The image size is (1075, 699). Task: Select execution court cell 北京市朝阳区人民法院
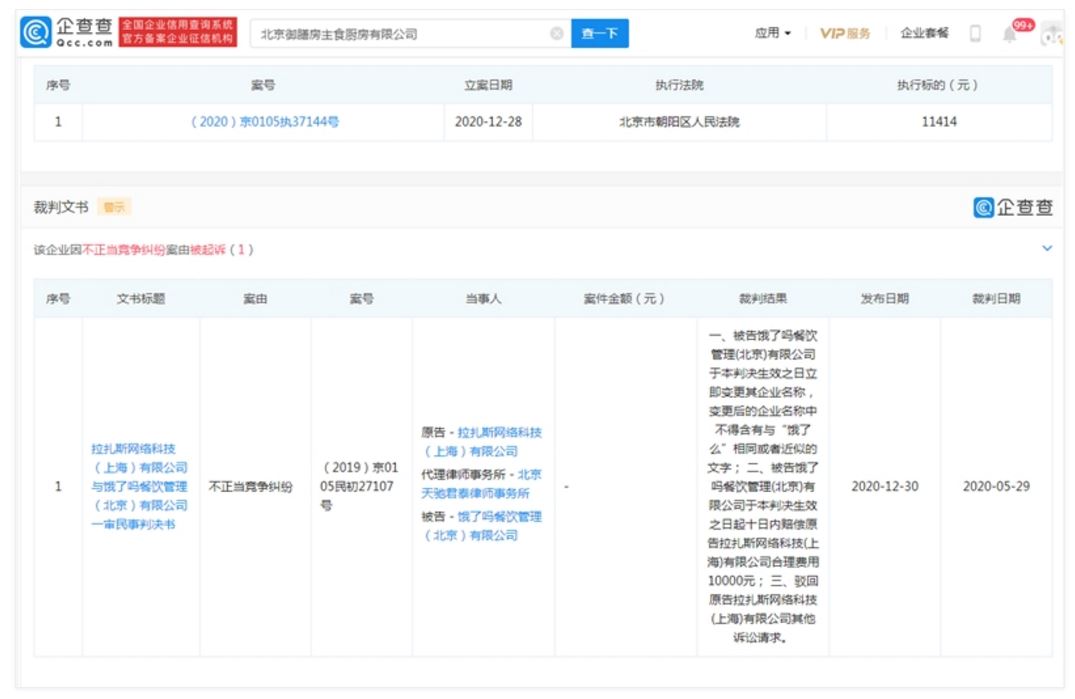679,121
